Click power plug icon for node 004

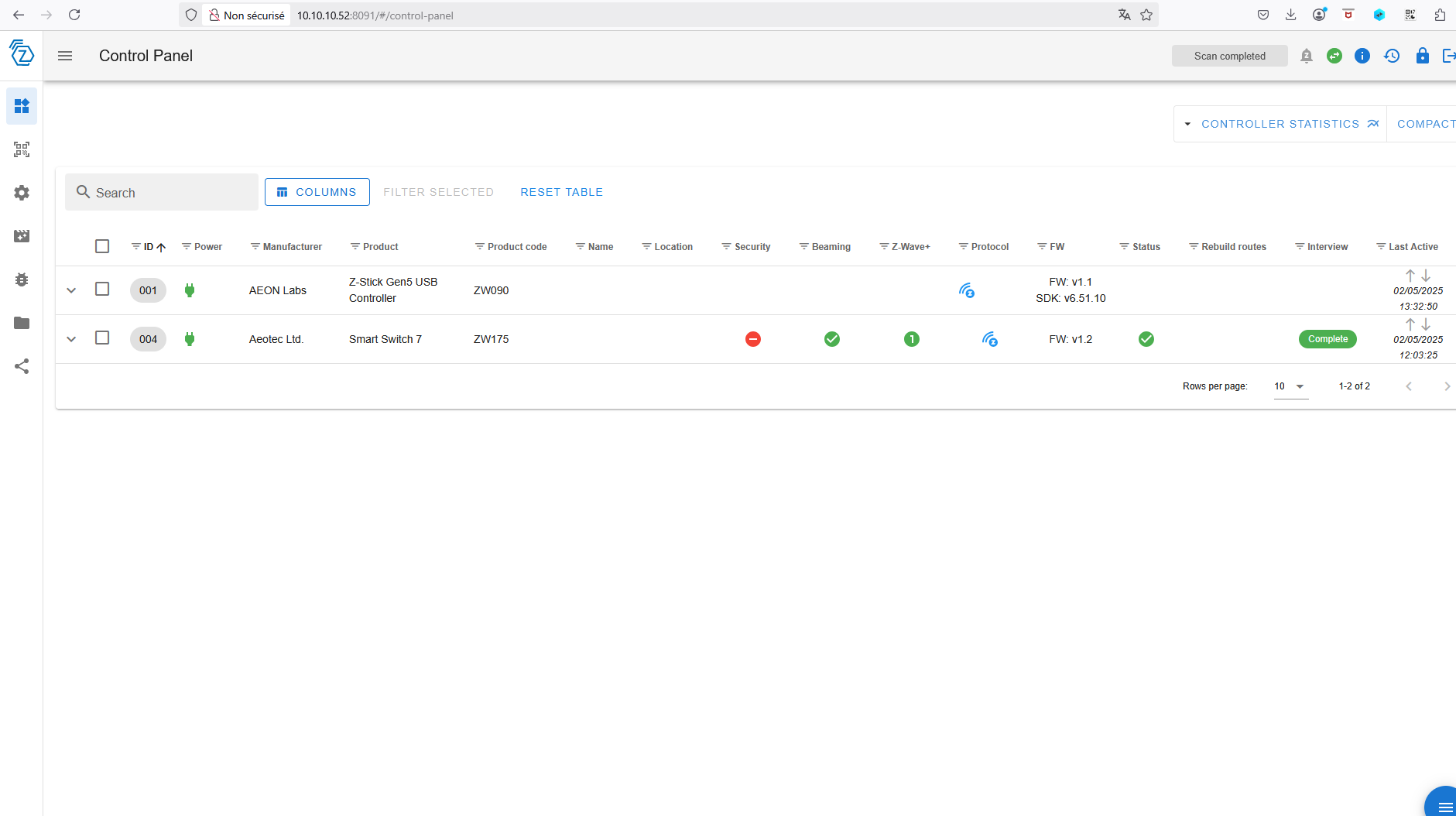tap(190, 339)
